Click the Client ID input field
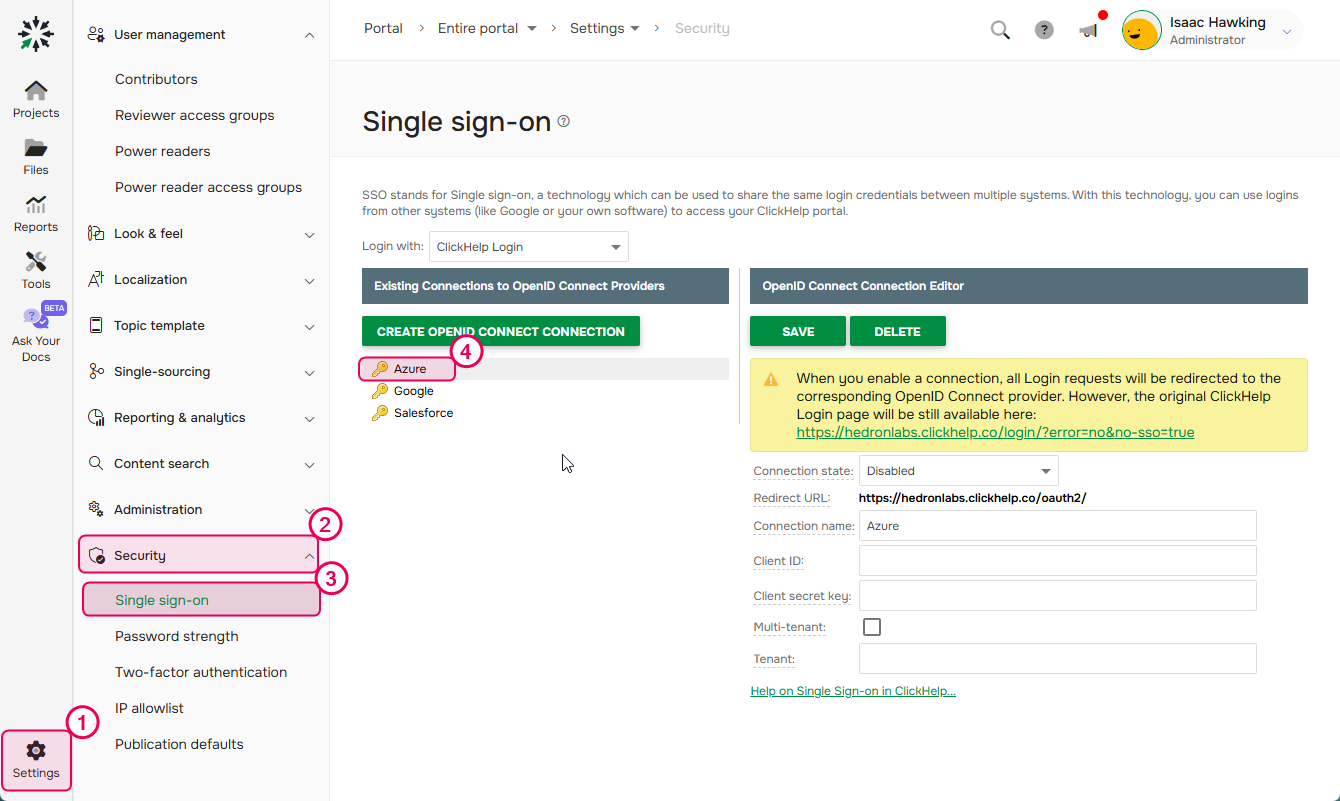Viewport: 1340px width, 801px height. pos(1057,560)
